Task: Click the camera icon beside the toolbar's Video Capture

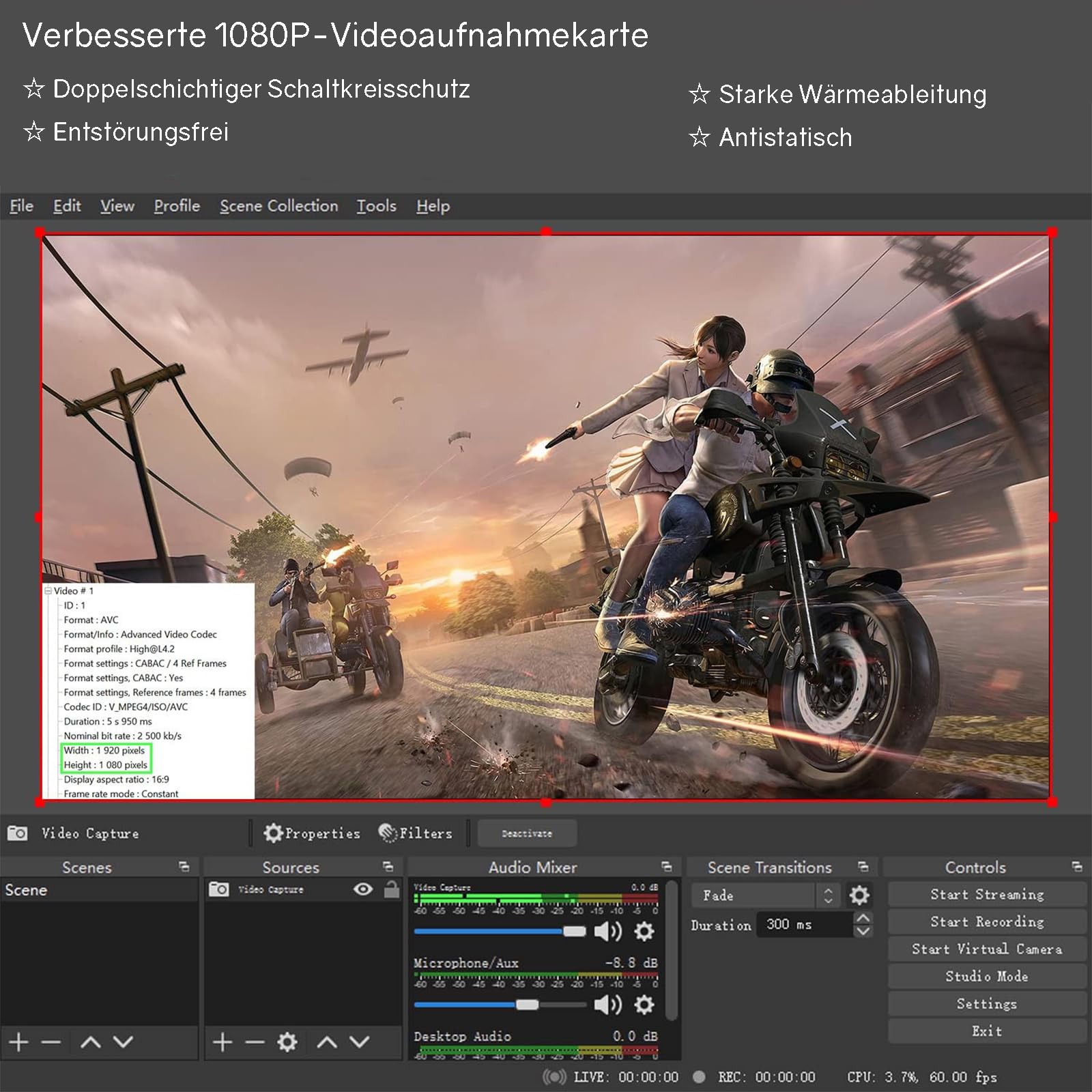Action: pos(17,833)
